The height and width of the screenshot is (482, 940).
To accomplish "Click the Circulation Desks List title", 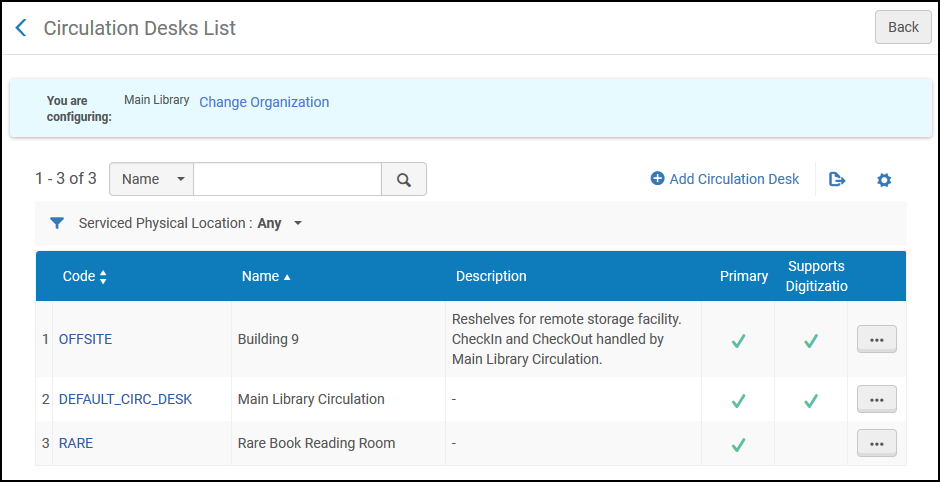I will pos(140,28).
